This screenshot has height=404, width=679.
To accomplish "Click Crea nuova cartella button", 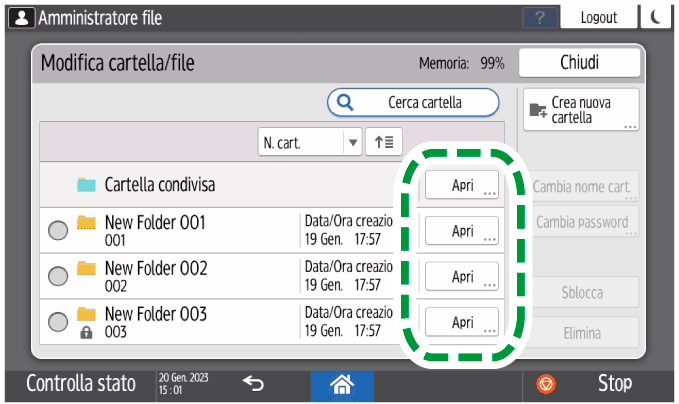I will pos(581,110).
